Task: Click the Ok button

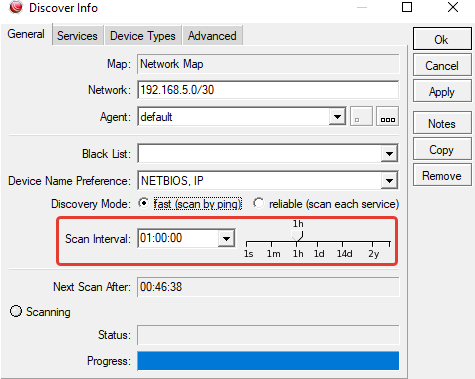Action: (442, 39)
